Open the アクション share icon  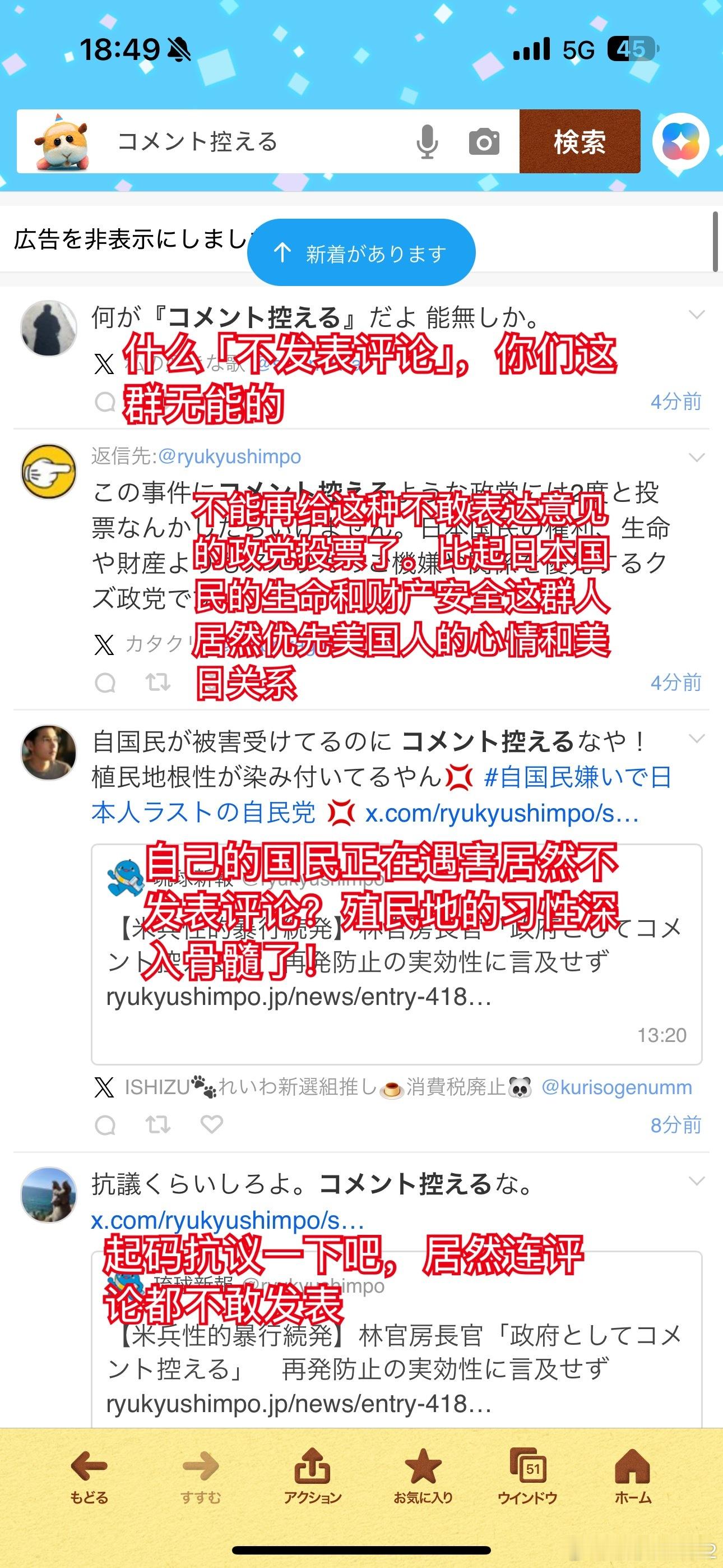[x=312, y=1476]
